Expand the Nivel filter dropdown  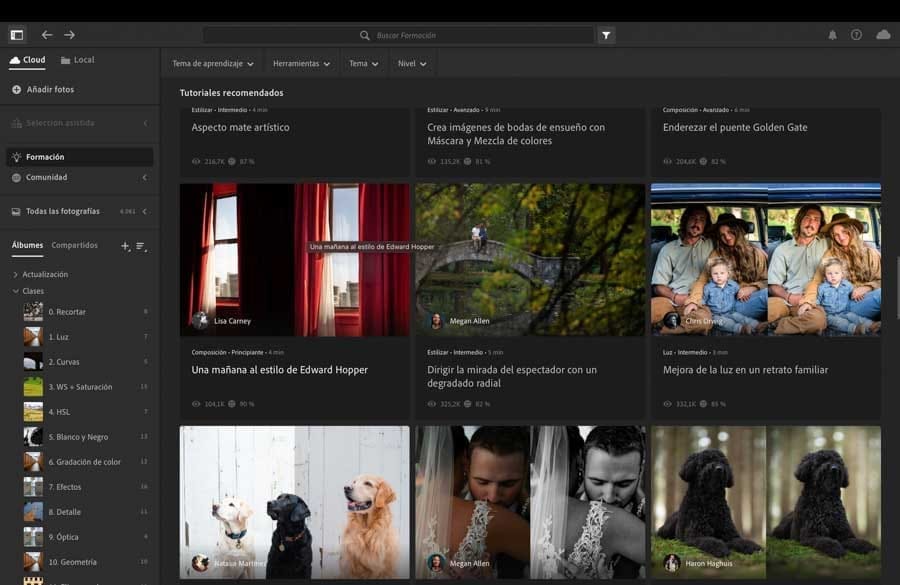tap(412, 63)
